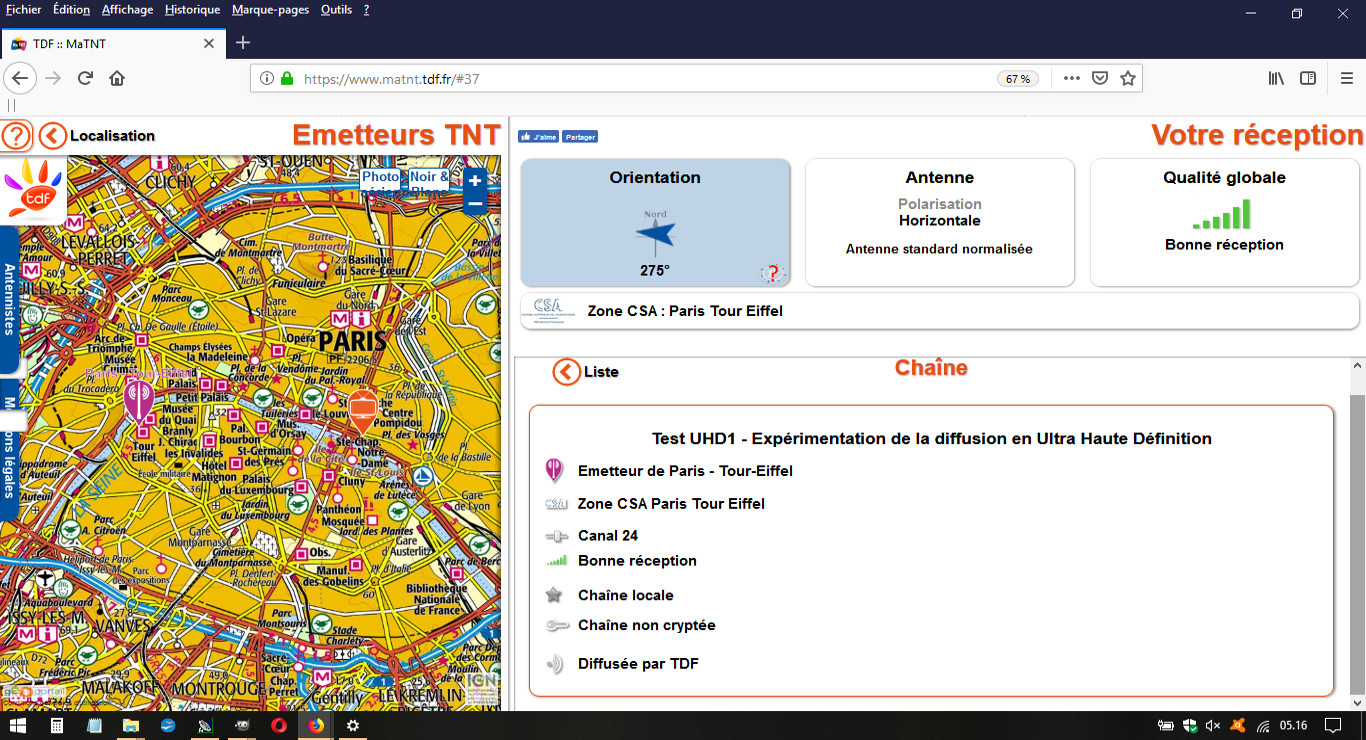The height and width of the screenshot is (740, 1366).
Task: Select the Qualité globale card
Action: click(1225, 222)
